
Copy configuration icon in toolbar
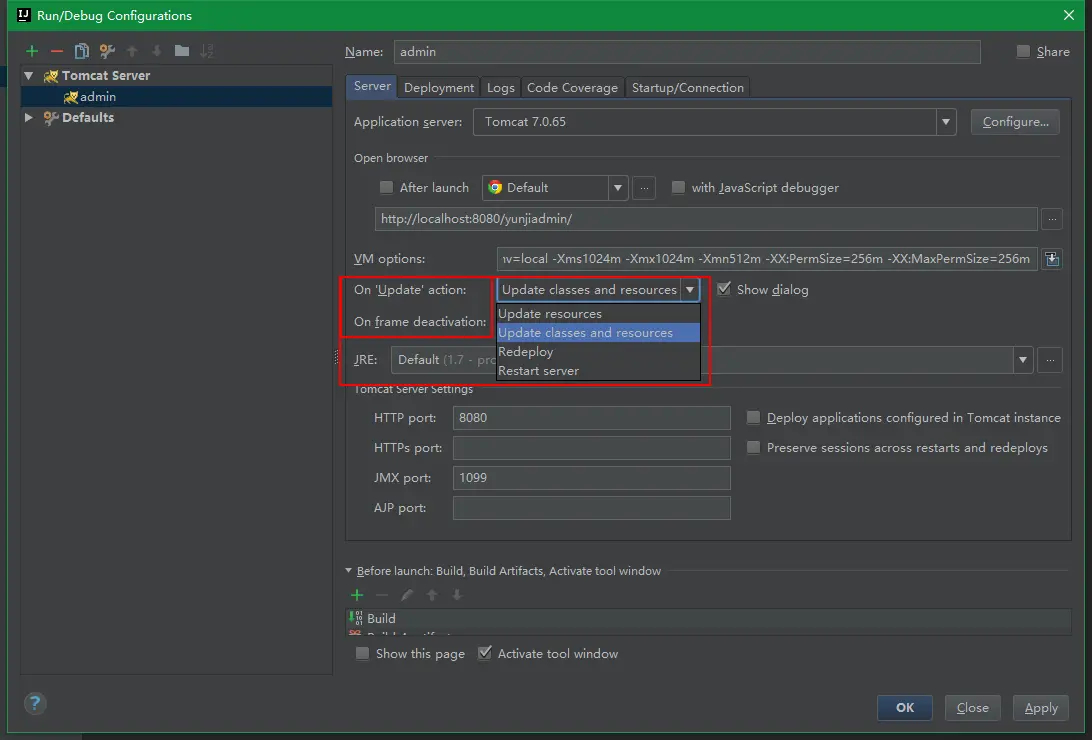pos(81,51)
